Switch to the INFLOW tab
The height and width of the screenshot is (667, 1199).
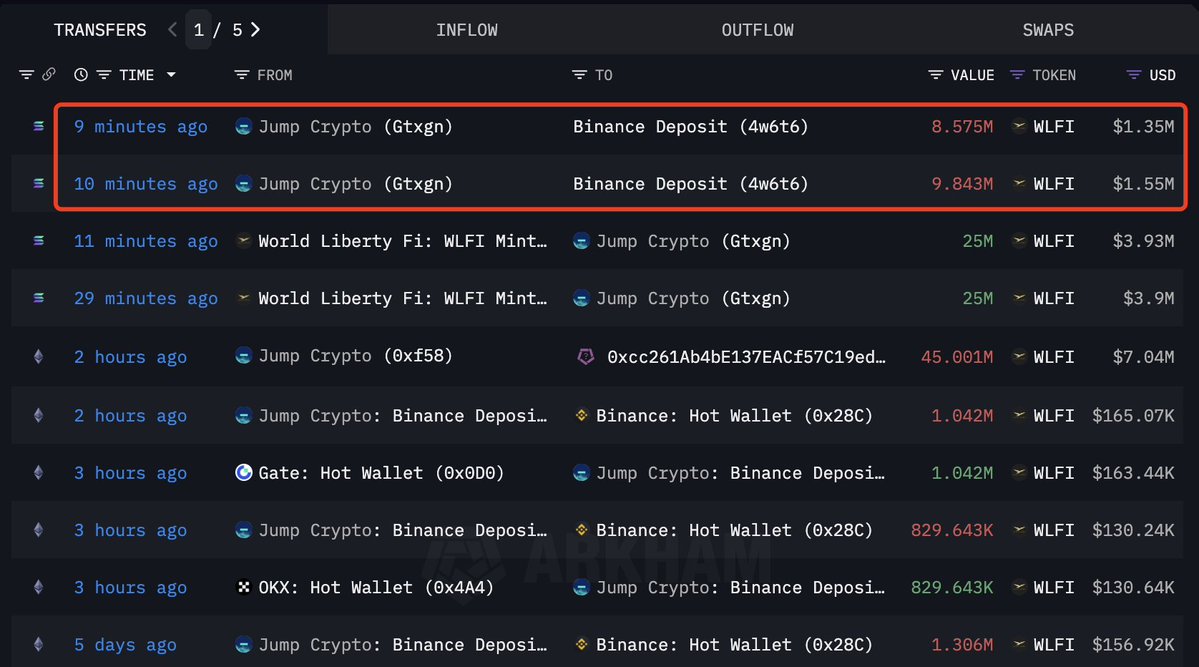[466, 30]
